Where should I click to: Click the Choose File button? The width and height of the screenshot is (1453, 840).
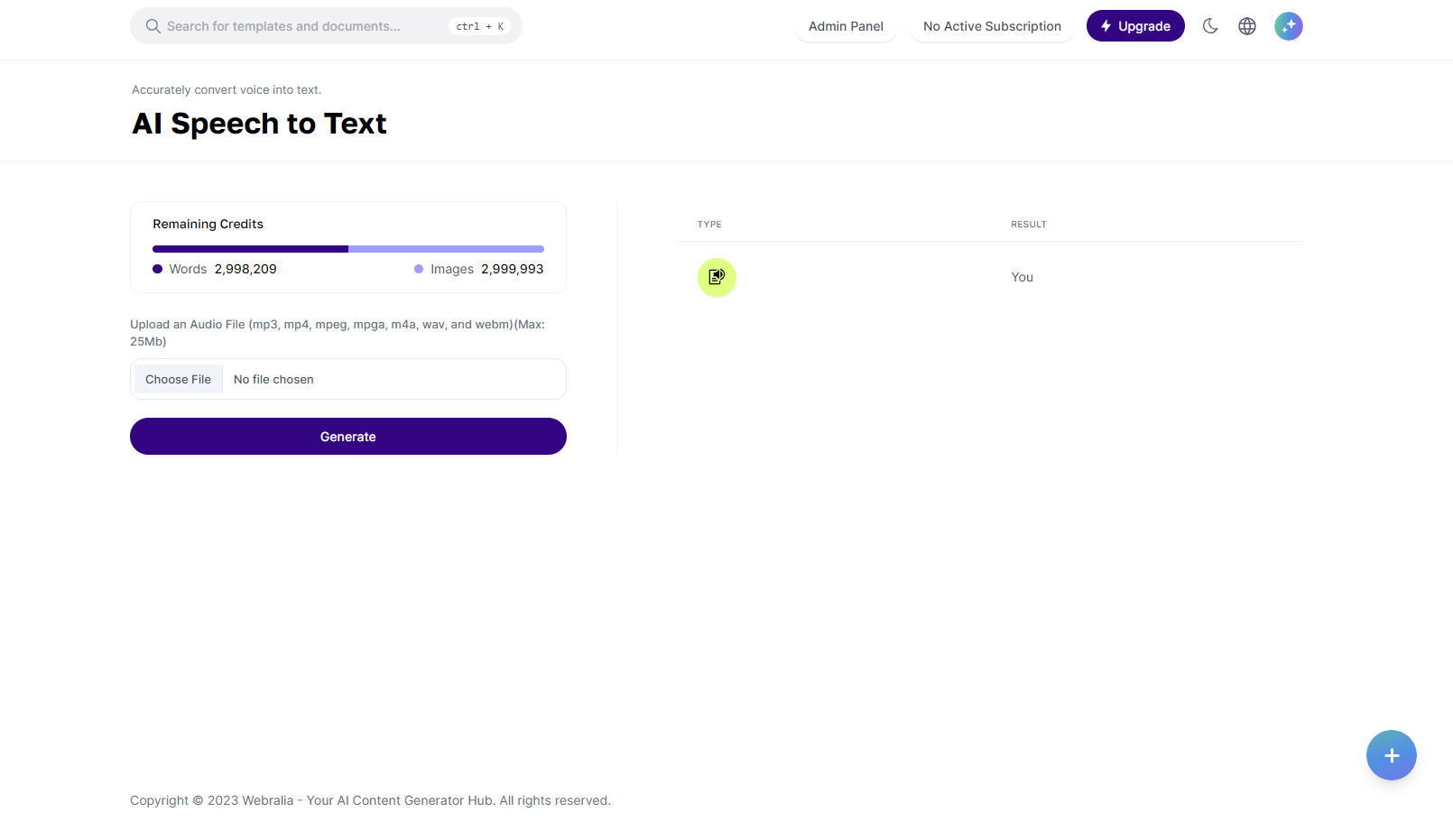coord(178,380)
